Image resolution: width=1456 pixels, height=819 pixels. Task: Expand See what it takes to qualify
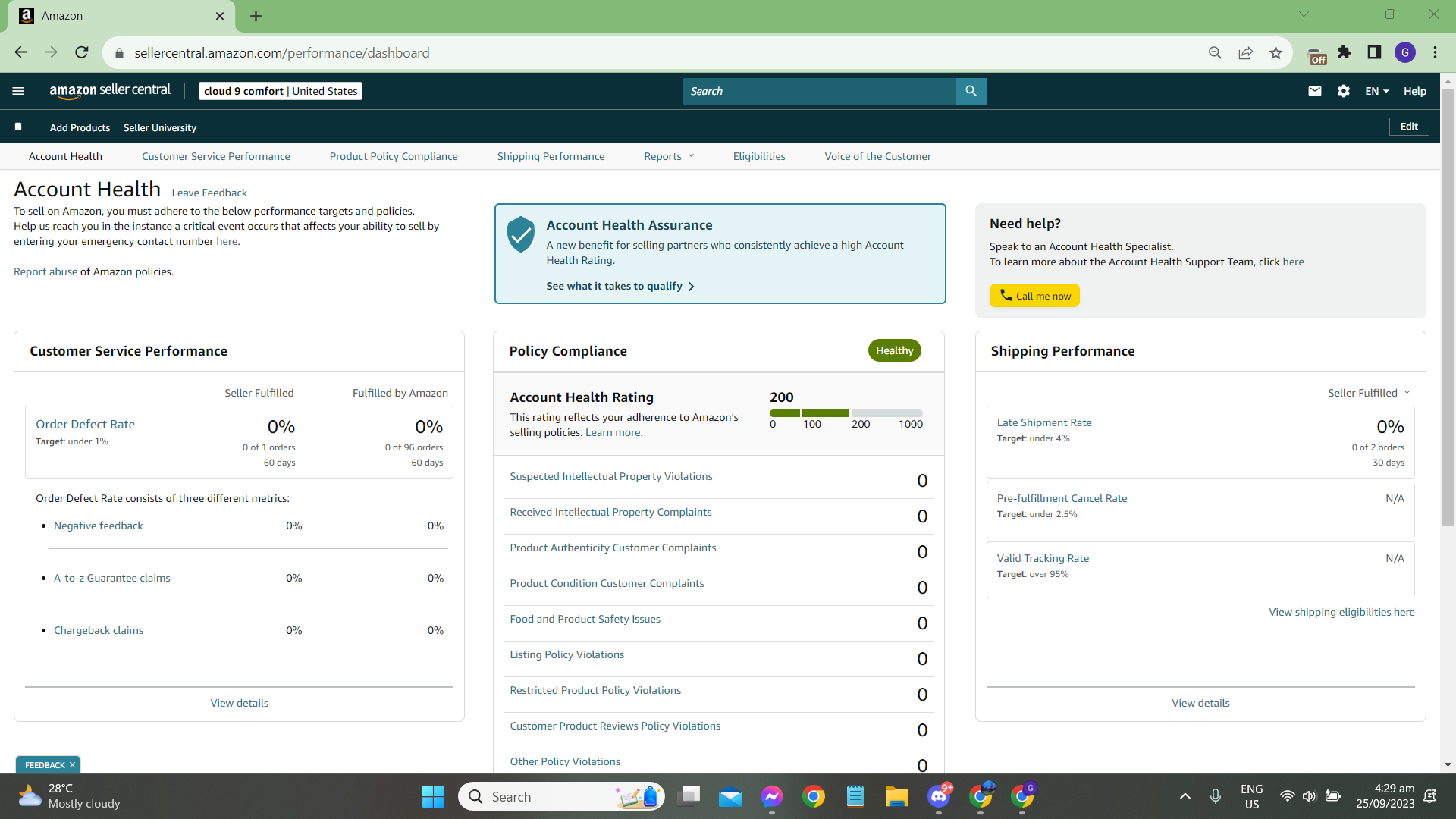[620, 286]
